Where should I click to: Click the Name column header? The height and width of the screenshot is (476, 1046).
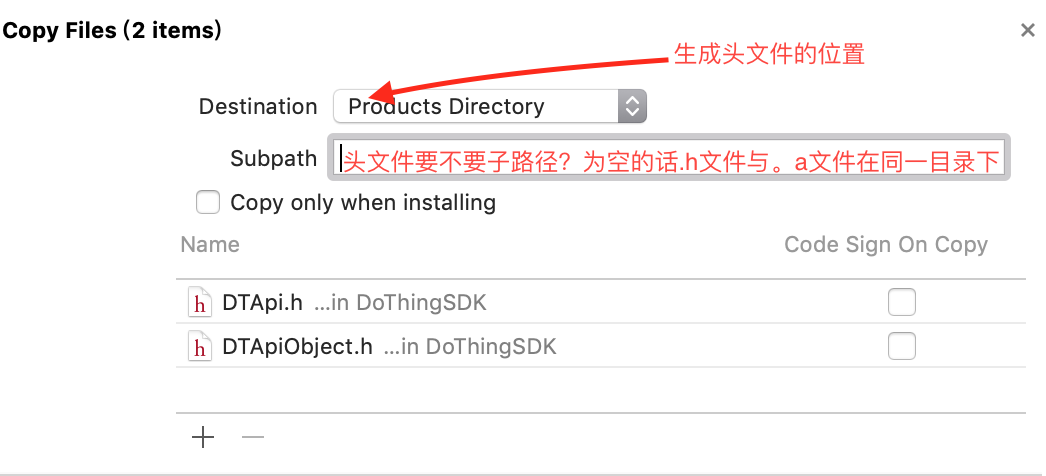point(209,245)
